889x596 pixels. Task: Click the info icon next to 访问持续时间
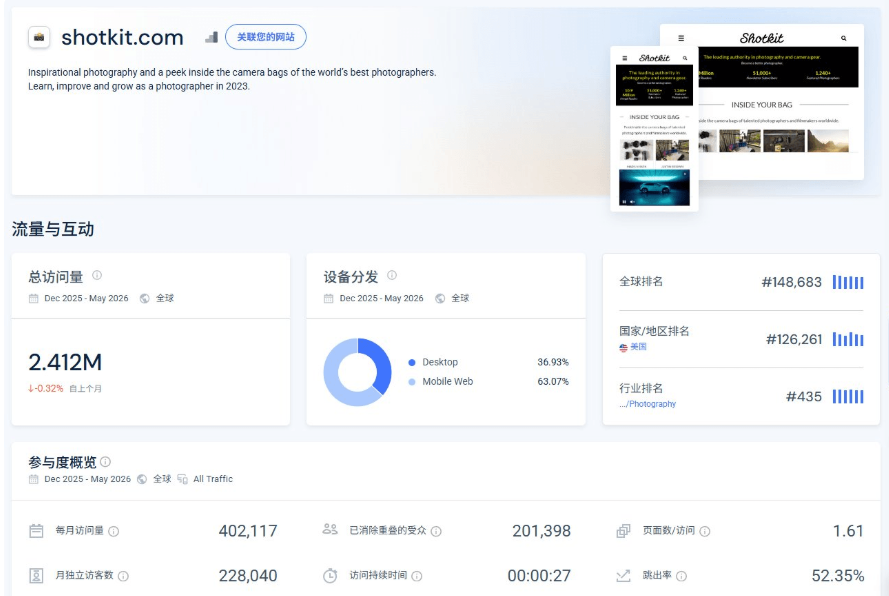point(417,576)
